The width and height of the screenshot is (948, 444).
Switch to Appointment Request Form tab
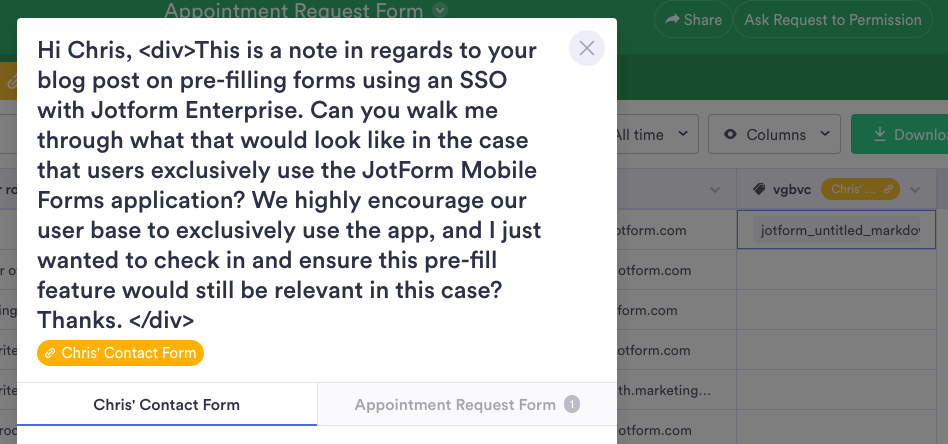click(455, 405)
